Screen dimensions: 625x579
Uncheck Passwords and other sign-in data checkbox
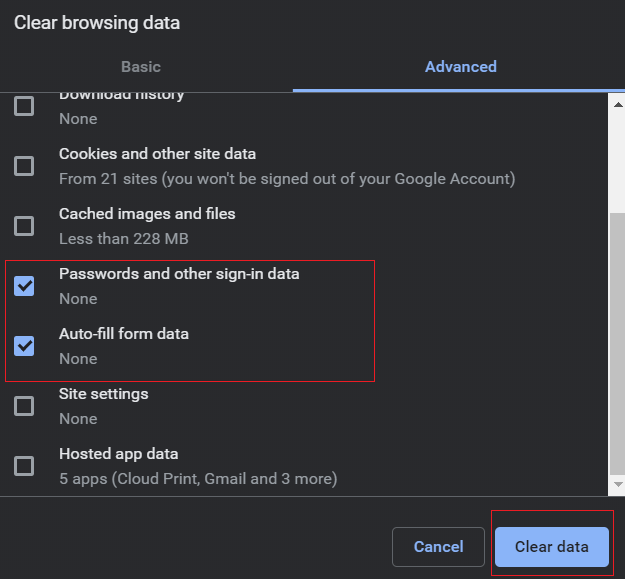(x=24, y=286)
